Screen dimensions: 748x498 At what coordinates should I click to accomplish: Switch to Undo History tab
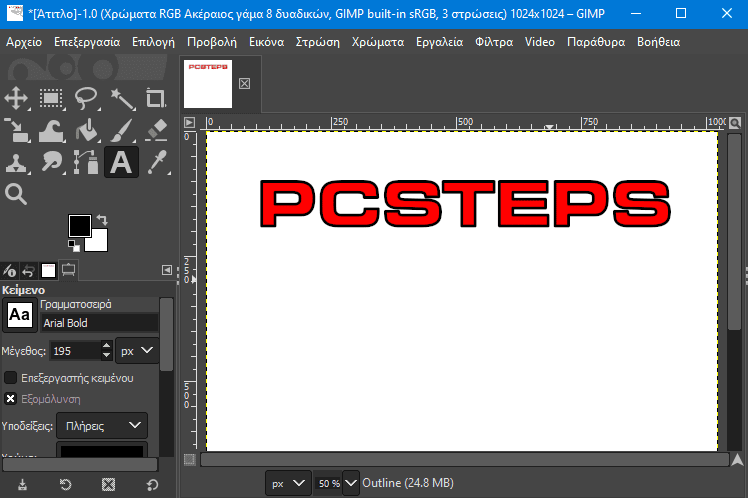click(x=29, y=271)
